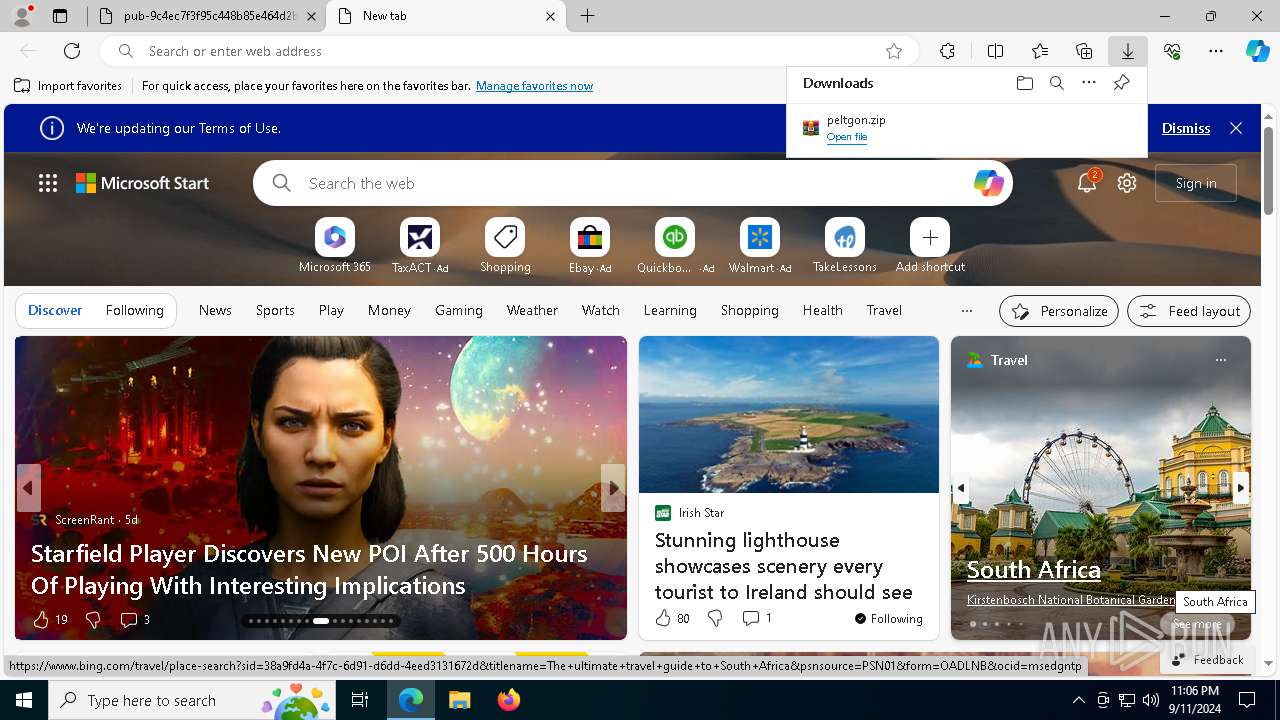Open the Personalize button
Screen dimensions: 1280x720
pos(1059,311)
